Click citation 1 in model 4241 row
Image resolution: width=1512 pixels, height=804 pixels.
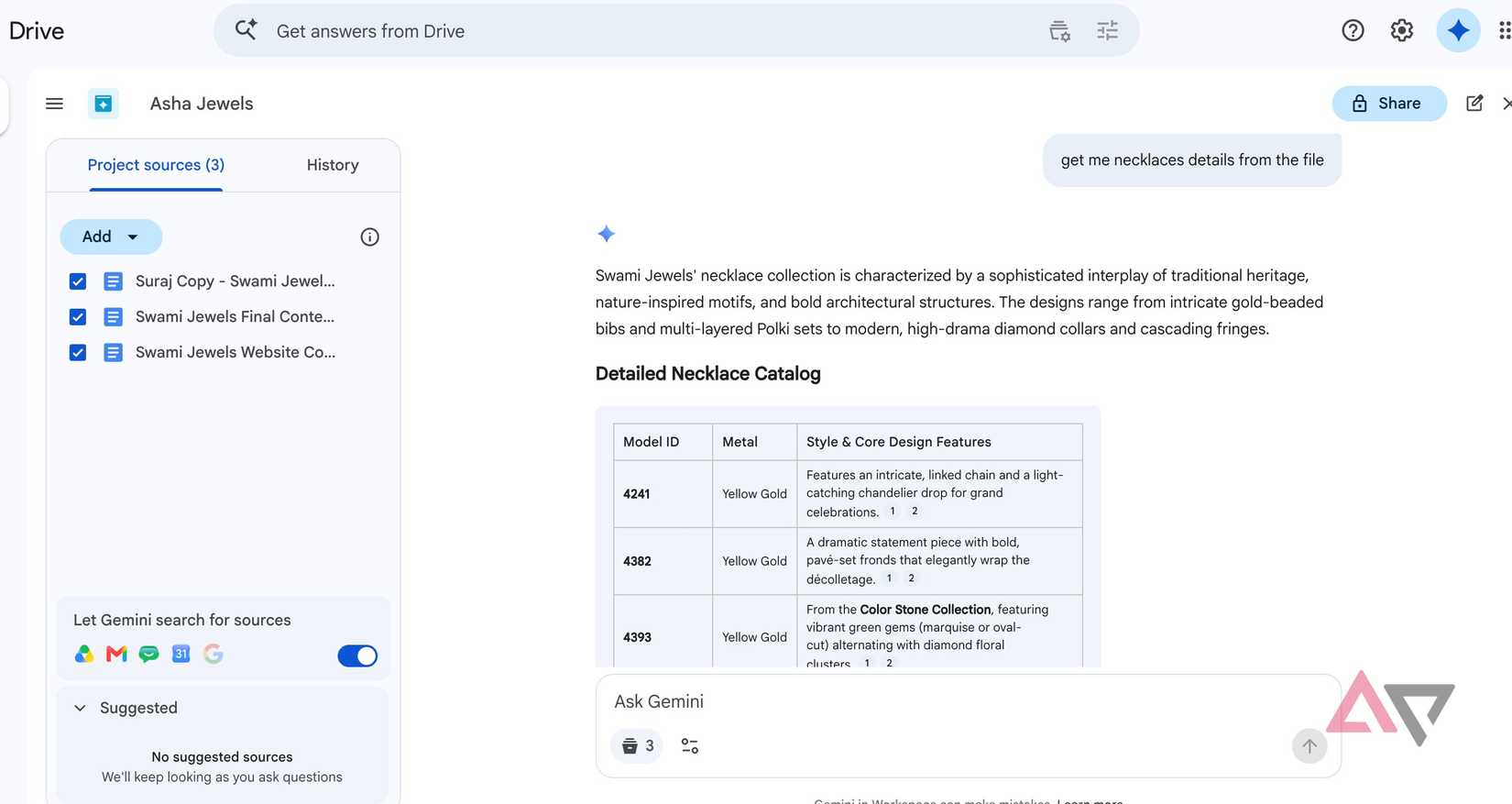[x=893, y=512]
